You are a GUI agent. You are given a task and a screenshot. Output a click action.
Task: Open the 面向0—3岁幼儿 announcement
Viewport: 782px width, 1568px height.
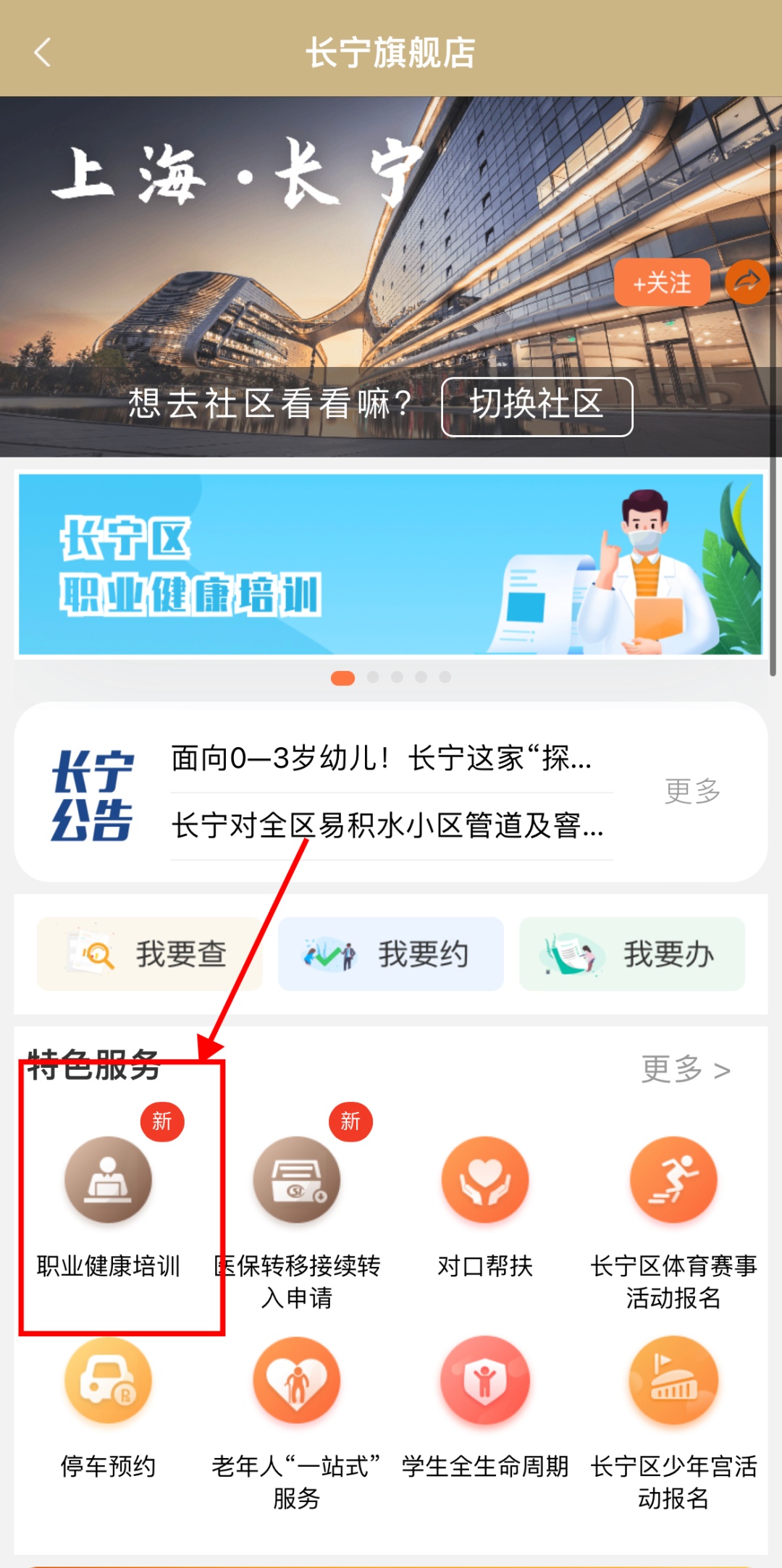pos(382,759)
